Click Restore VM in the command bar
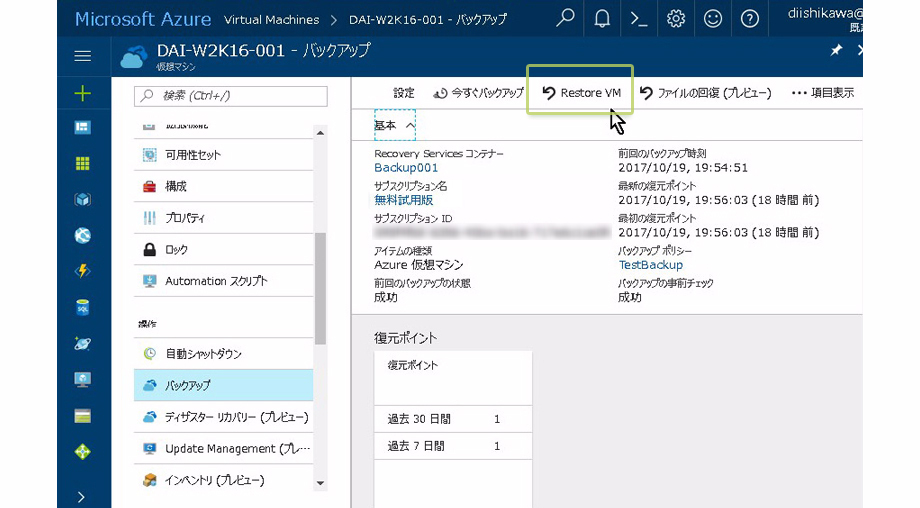 581,93
